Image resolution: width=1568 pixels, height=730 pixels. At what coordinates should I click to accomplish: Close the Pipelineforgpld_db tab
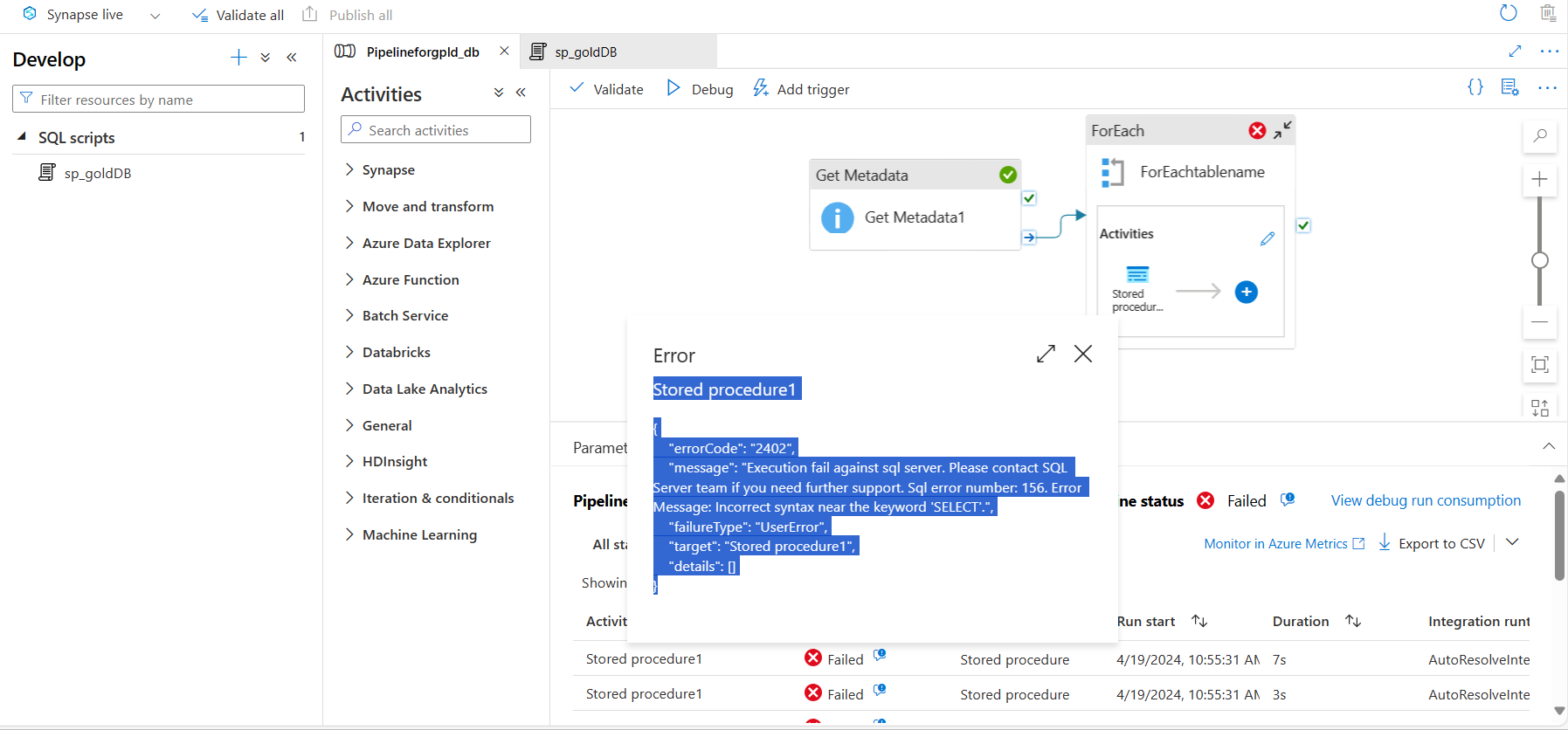504,51
